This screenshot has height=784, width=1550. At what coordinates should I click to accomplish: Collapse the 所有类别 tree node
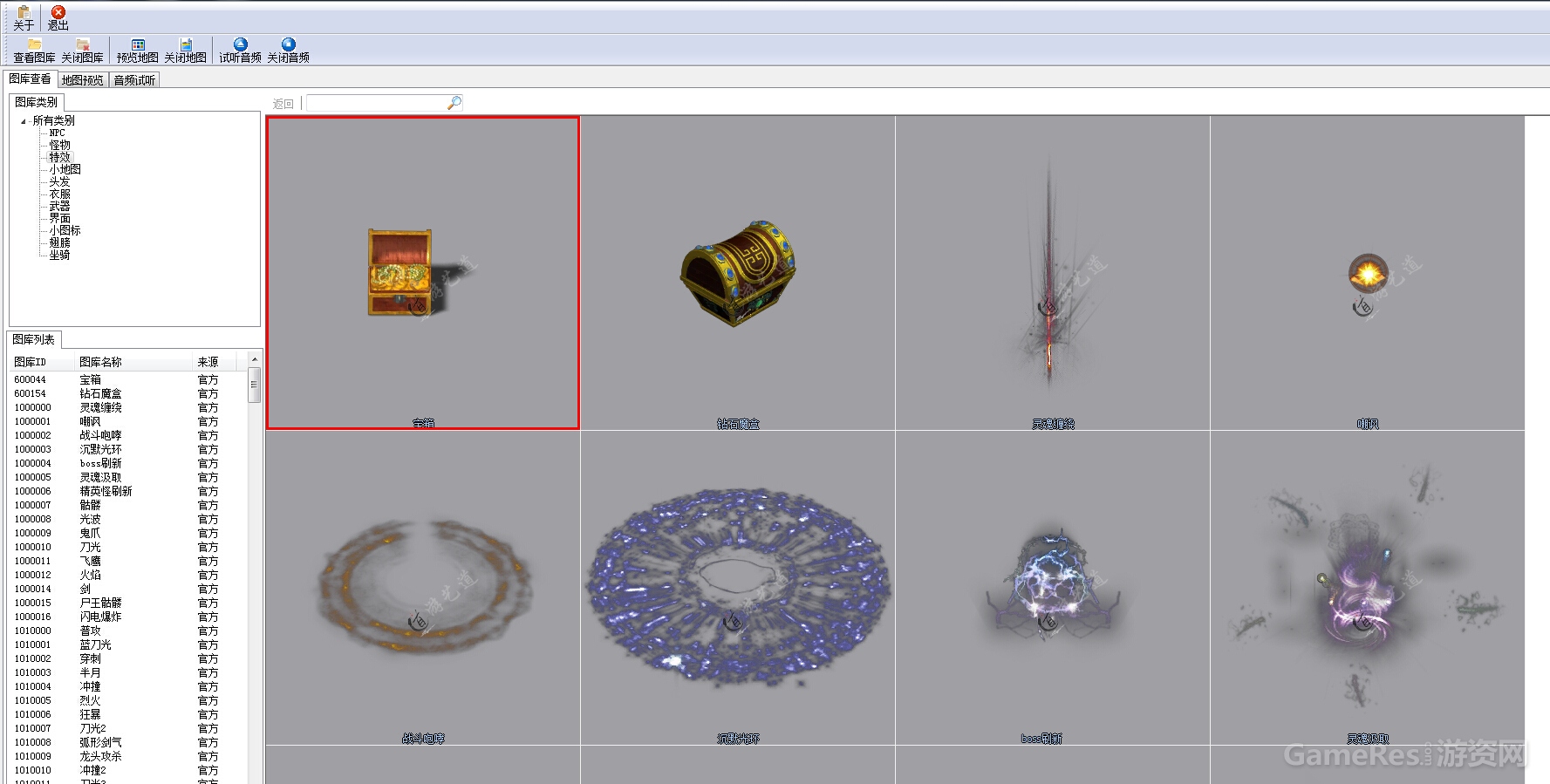[24, 121]
